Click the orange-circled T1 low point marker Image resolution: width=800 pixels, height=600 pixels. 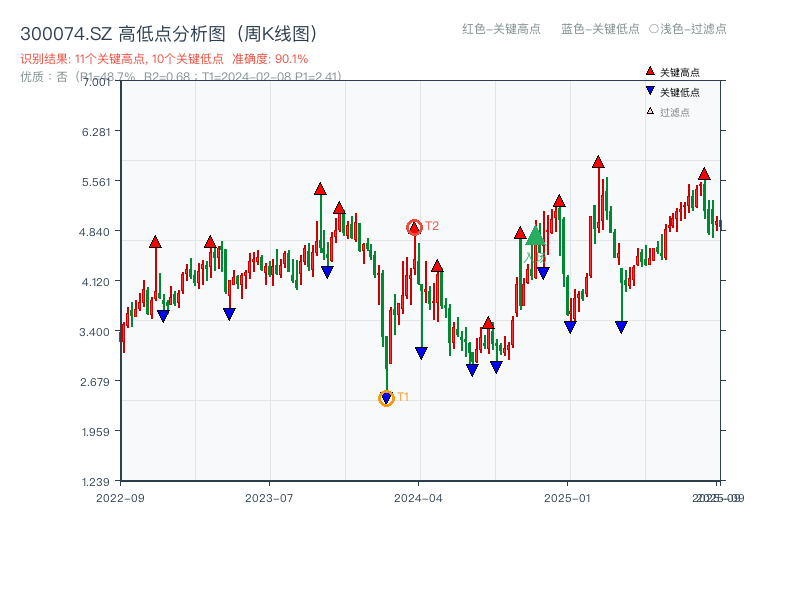pos(386,398)
